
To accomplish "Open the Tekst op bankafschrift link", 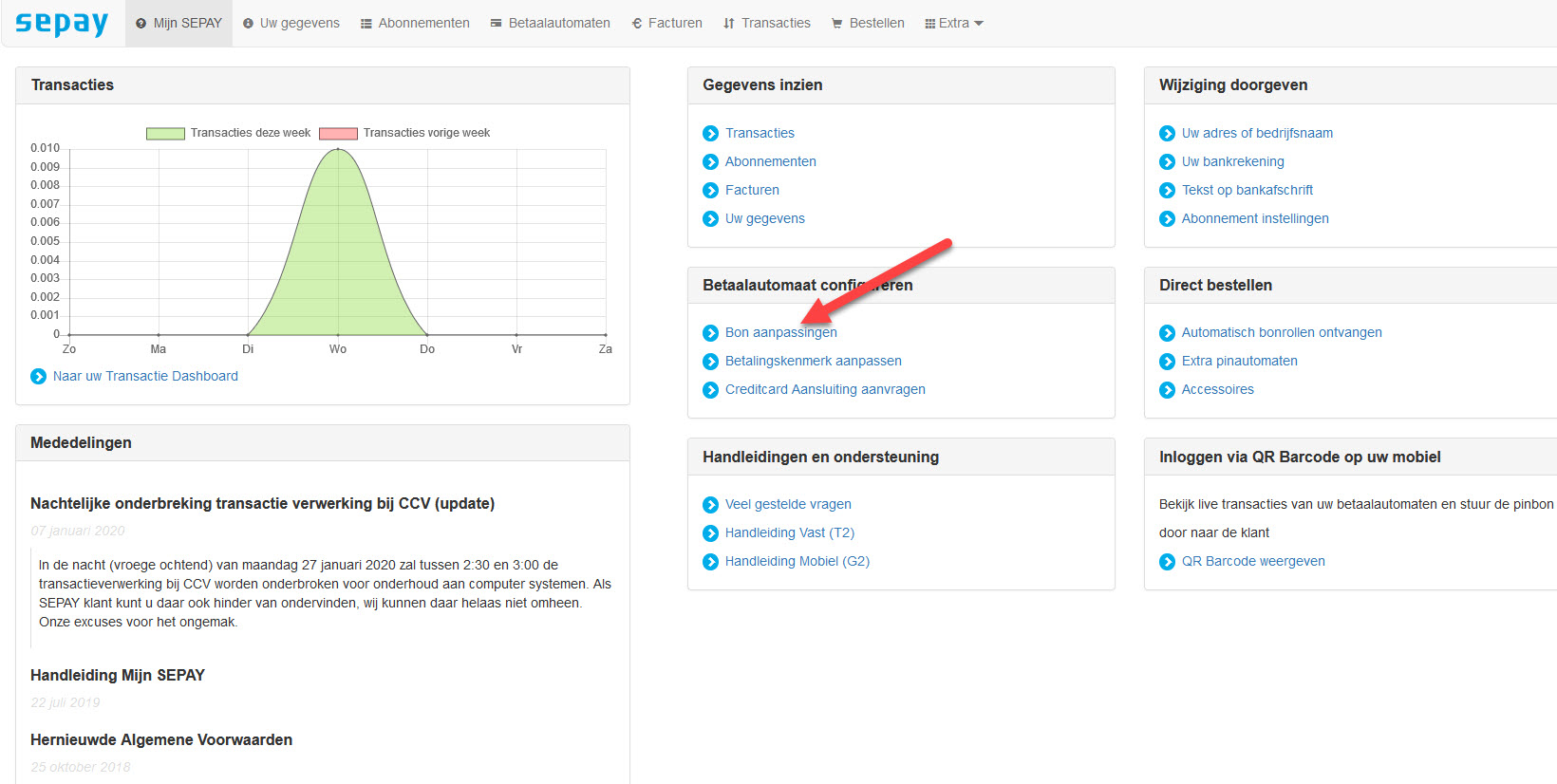I will coord(1247,190).
